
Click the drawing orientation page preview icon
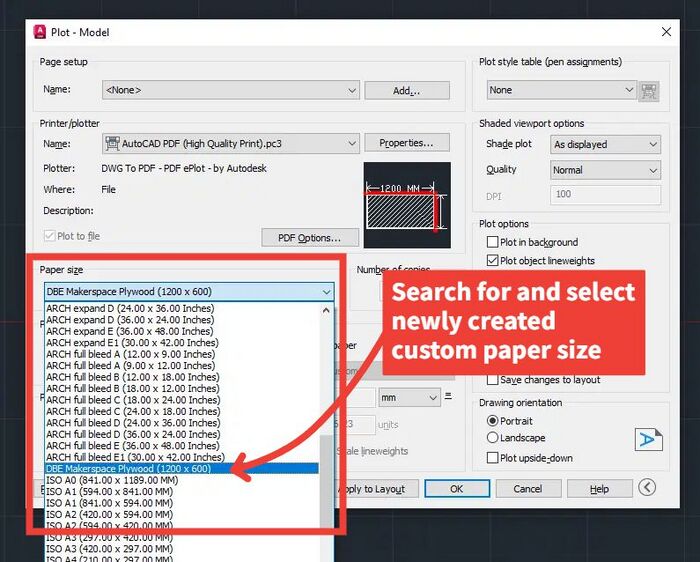point(648,439)
